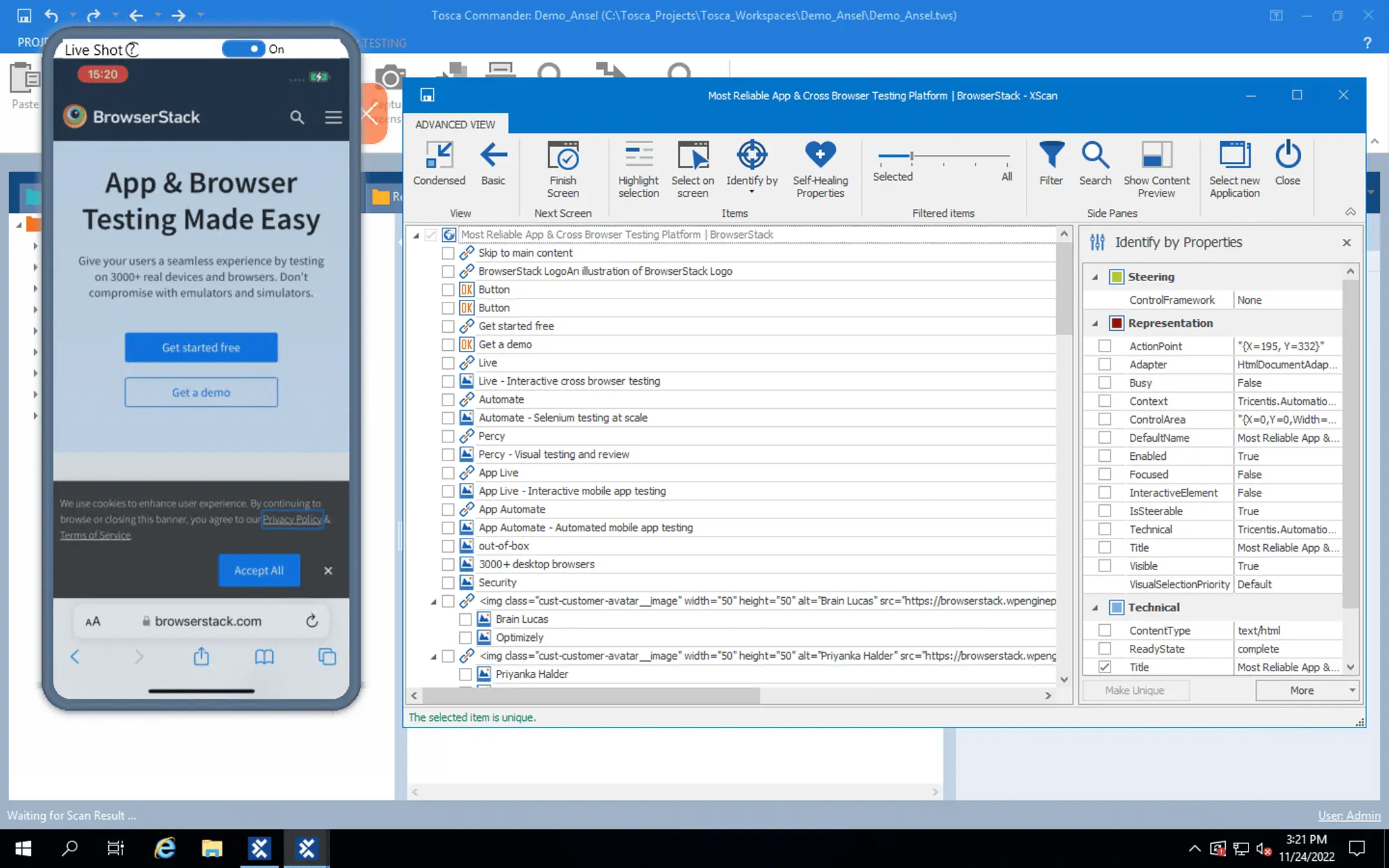
Task: Toggle the Live Shot switch off
Action: point(244,49)
